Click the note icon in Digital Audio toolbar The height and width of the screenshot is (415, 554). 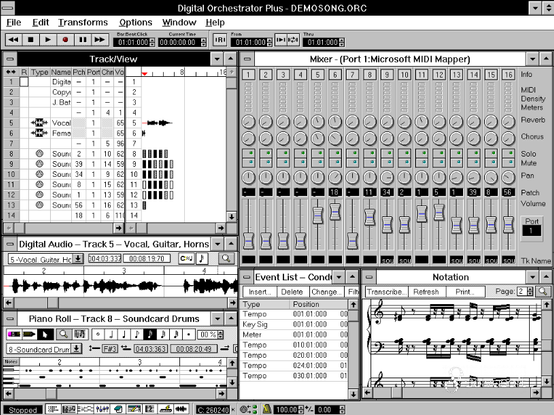point(202,259)
